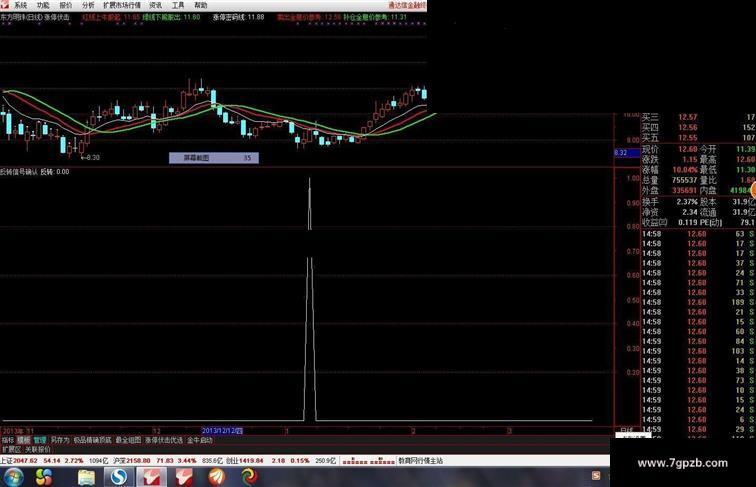
Task: Click the 买三 price 12.57
Action: coord(688,117)
